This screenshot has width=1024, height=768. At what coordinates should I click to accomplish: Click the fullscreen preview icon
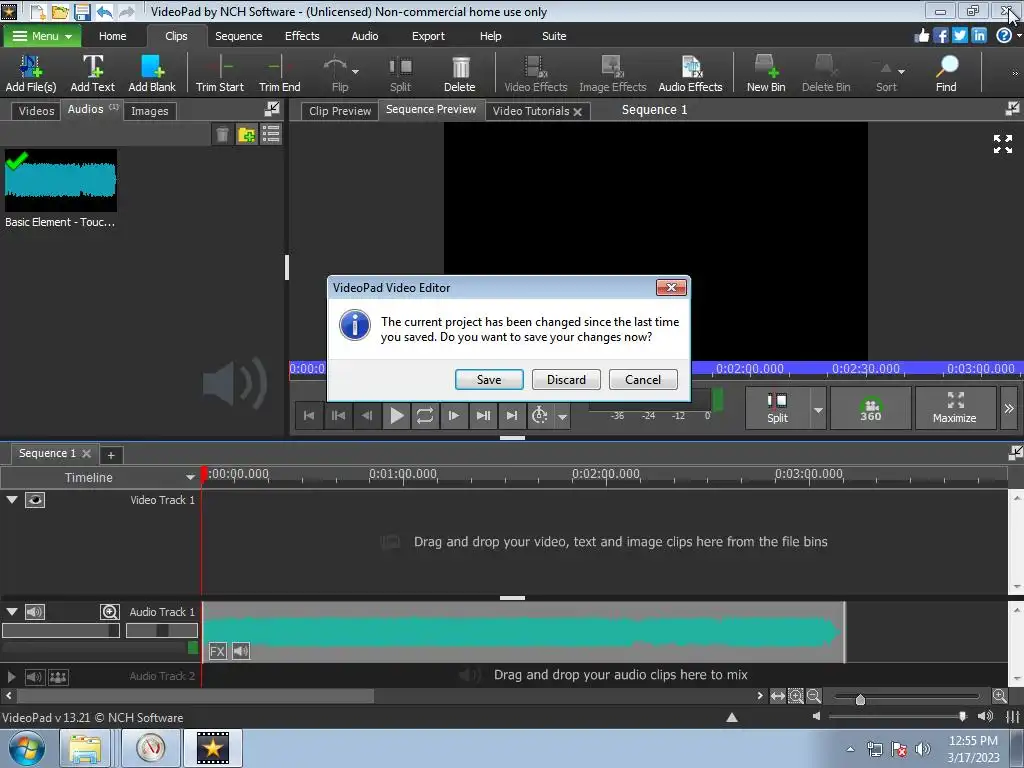pyautogui.click(x=1002, y=144)
